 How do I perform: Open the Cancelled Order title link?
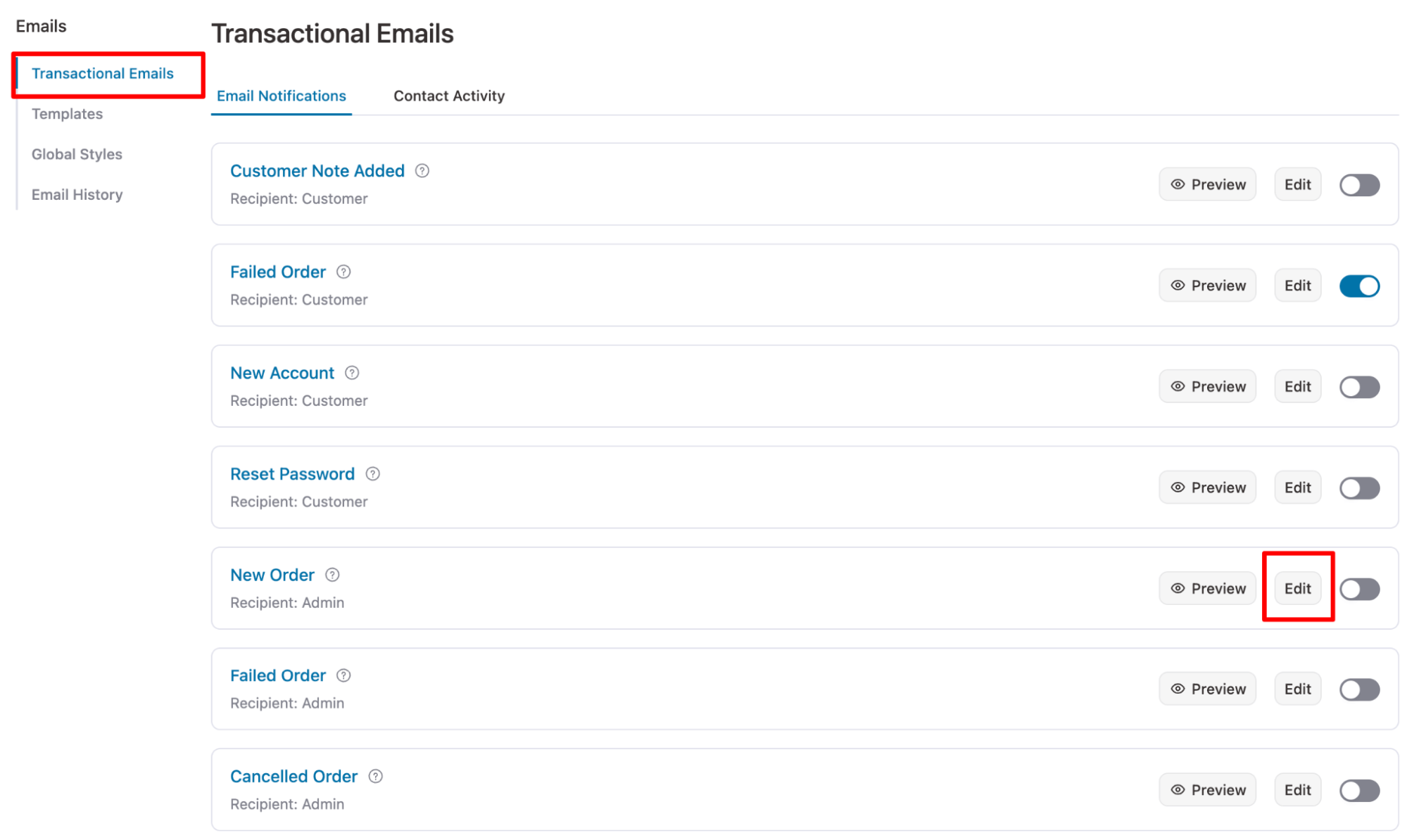click(294, 776)
